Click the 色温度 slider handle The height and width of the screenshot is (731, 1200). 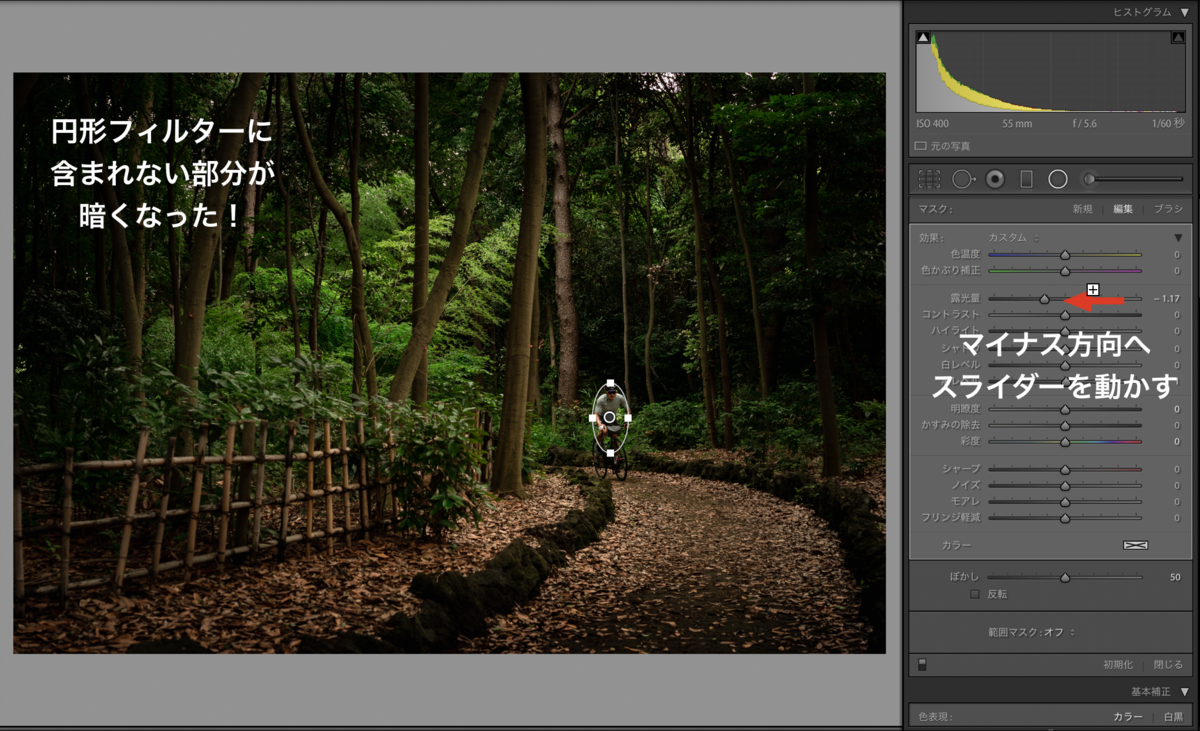tap(1065, 255)
